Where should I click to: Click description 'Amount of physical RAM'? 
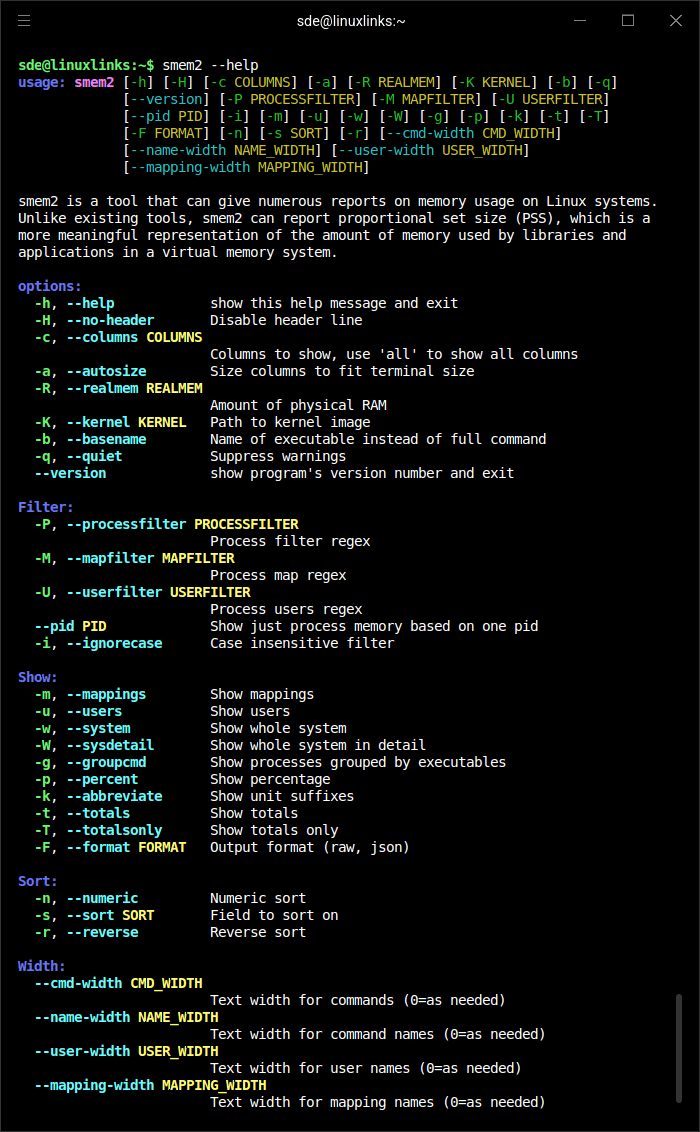(x=298, y=405)
